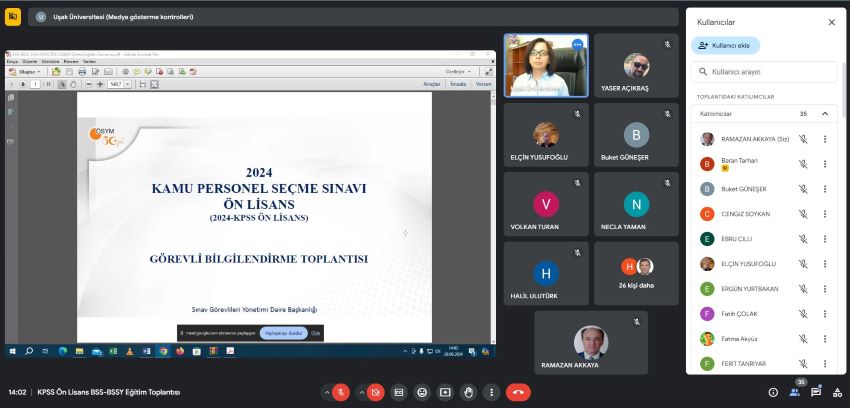Click the Kullanıcı ekle button

click(725, 45)
